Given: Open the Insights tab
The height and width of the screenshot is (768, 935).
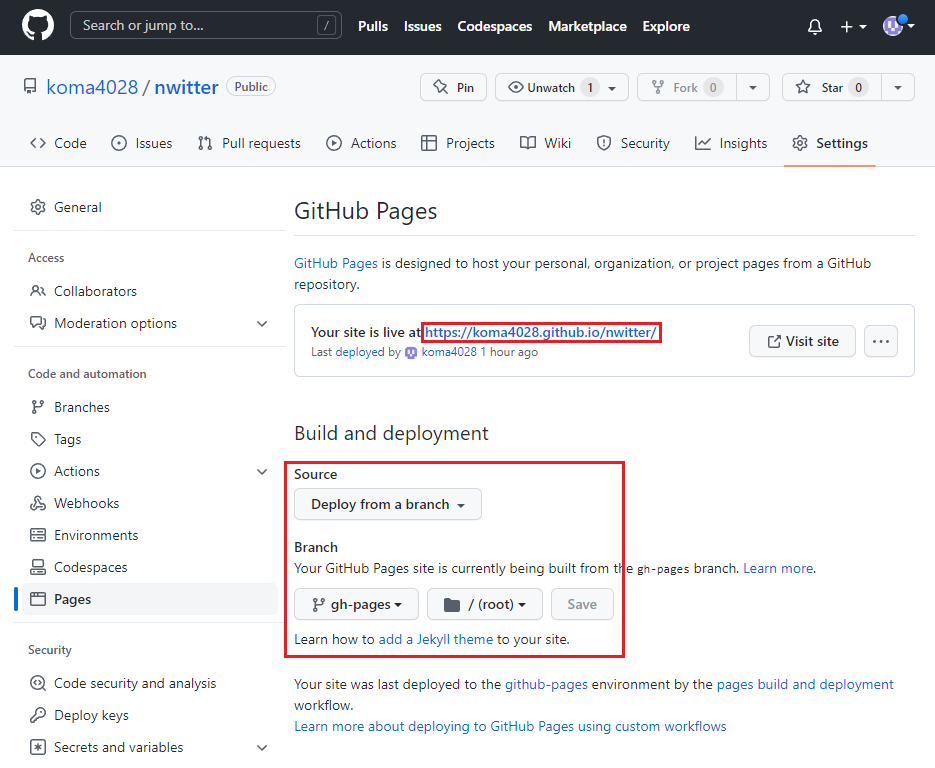Looking at the screenshot, I should pos(731,143).
